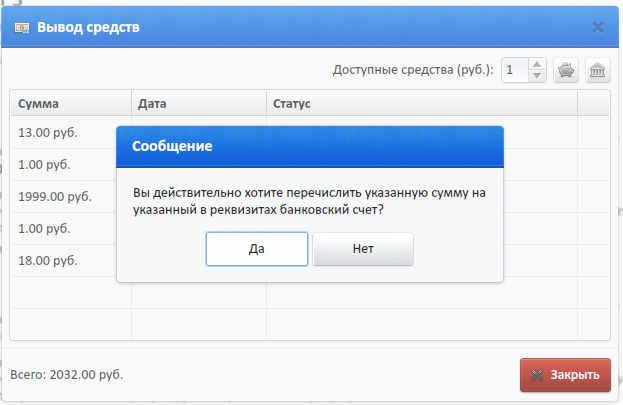The height and width of the screenshot is (405, 623).
Task: Select the 1999.00 руб. row
Action: pyautogui.click(x=63, y=196)
